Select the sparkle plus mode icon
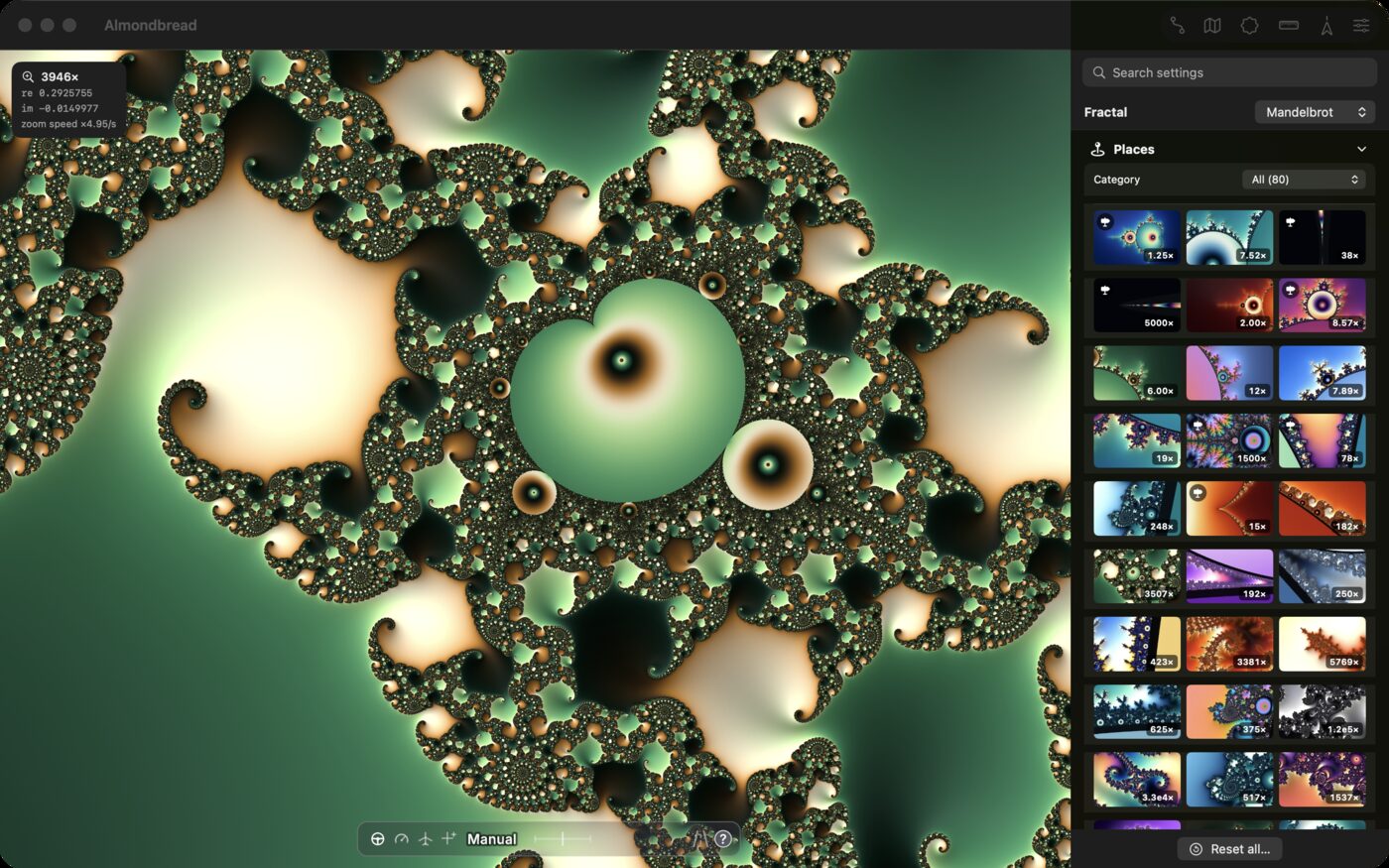Screen dimensions: 1389x868 tap(448, 839)
